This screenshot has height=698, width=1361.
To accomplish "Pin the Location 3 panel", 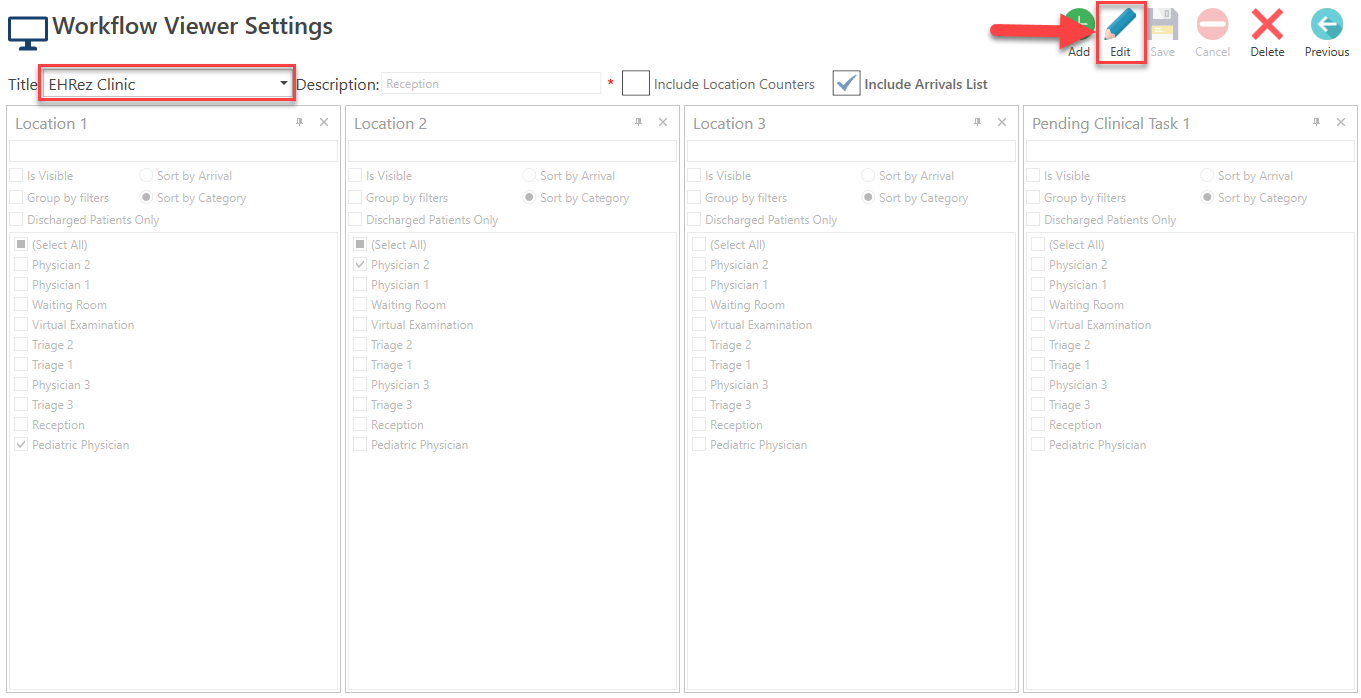I will pyautogui.click(x=977, y=122).
